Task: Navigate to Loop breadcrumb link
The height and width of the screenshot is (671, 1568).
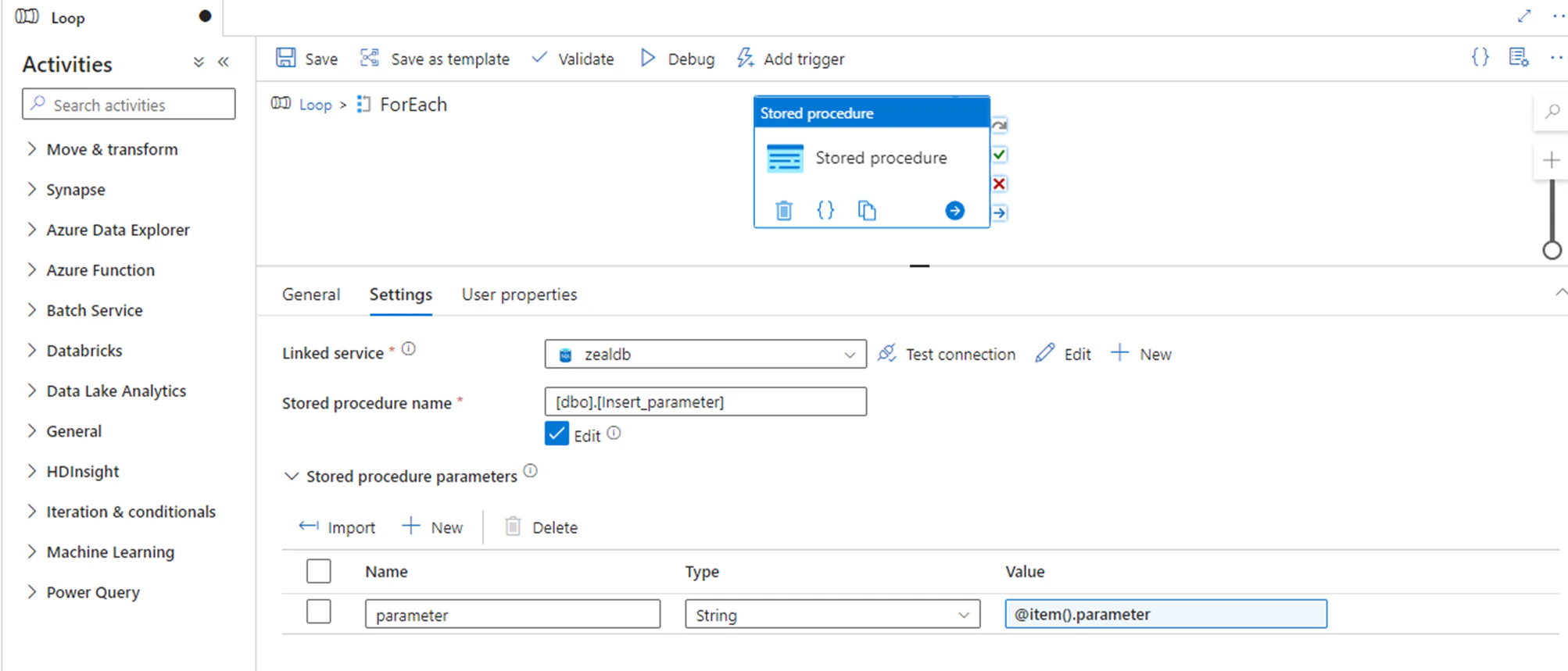Action: tap(316, 105)
